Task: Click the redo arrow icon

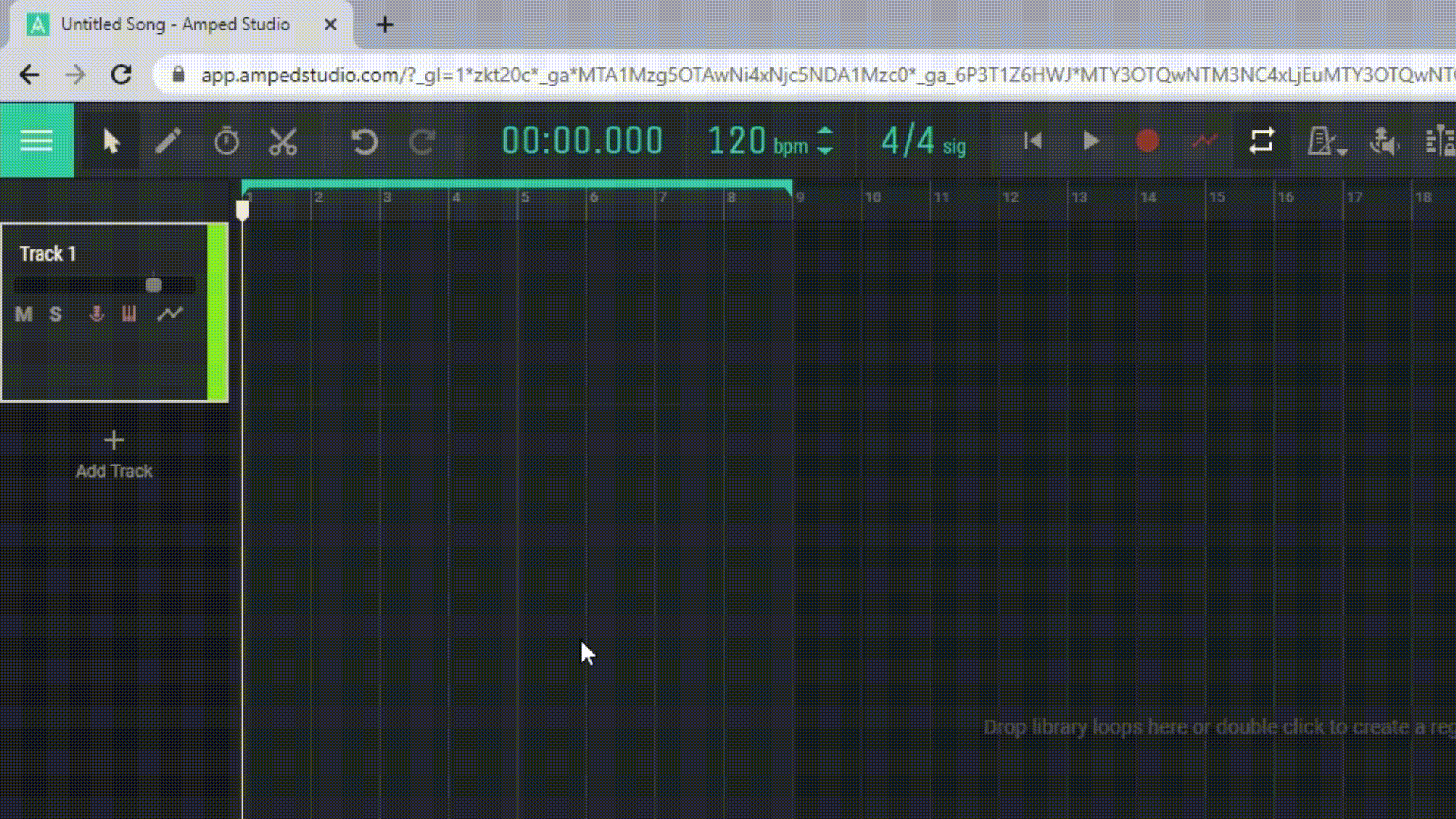Action: 422,141
